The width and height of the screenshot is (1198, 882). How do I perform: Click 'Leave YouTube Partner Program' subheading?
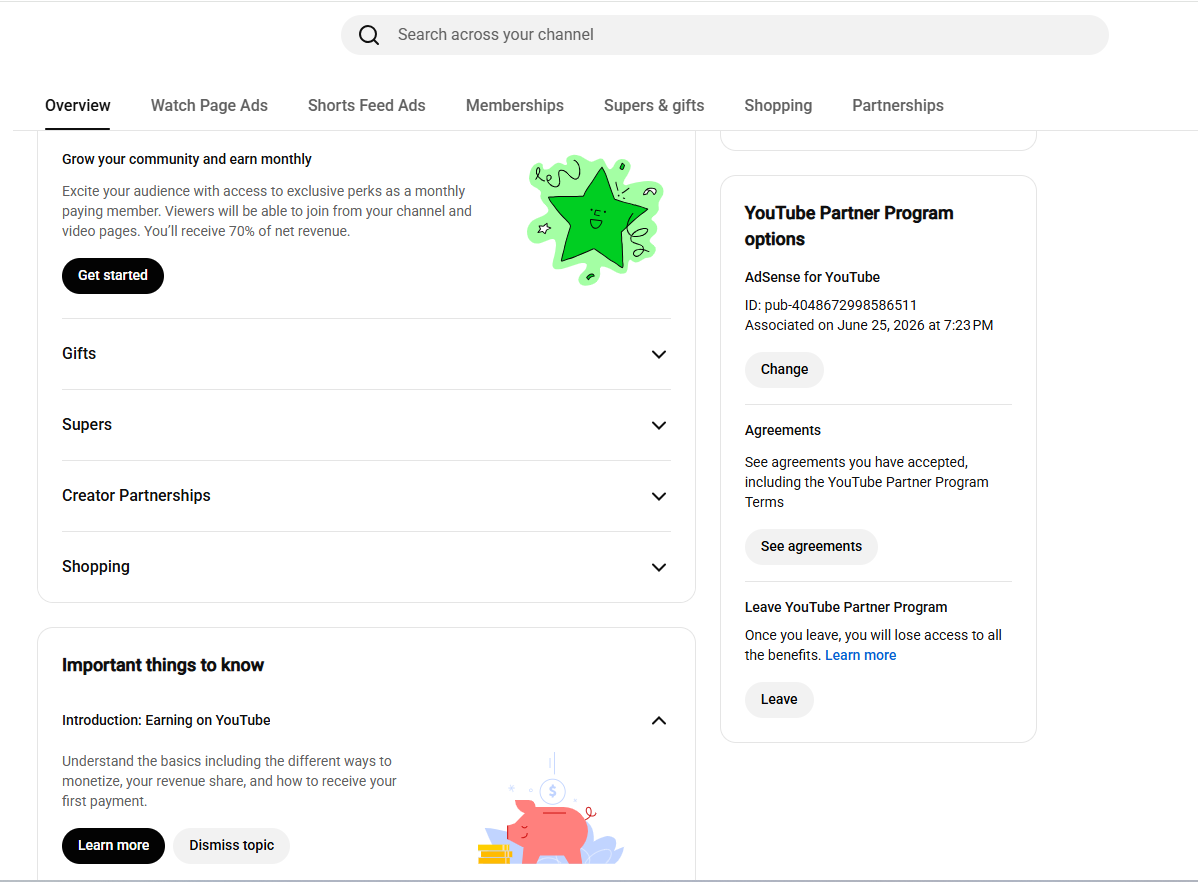click(846, 607)
